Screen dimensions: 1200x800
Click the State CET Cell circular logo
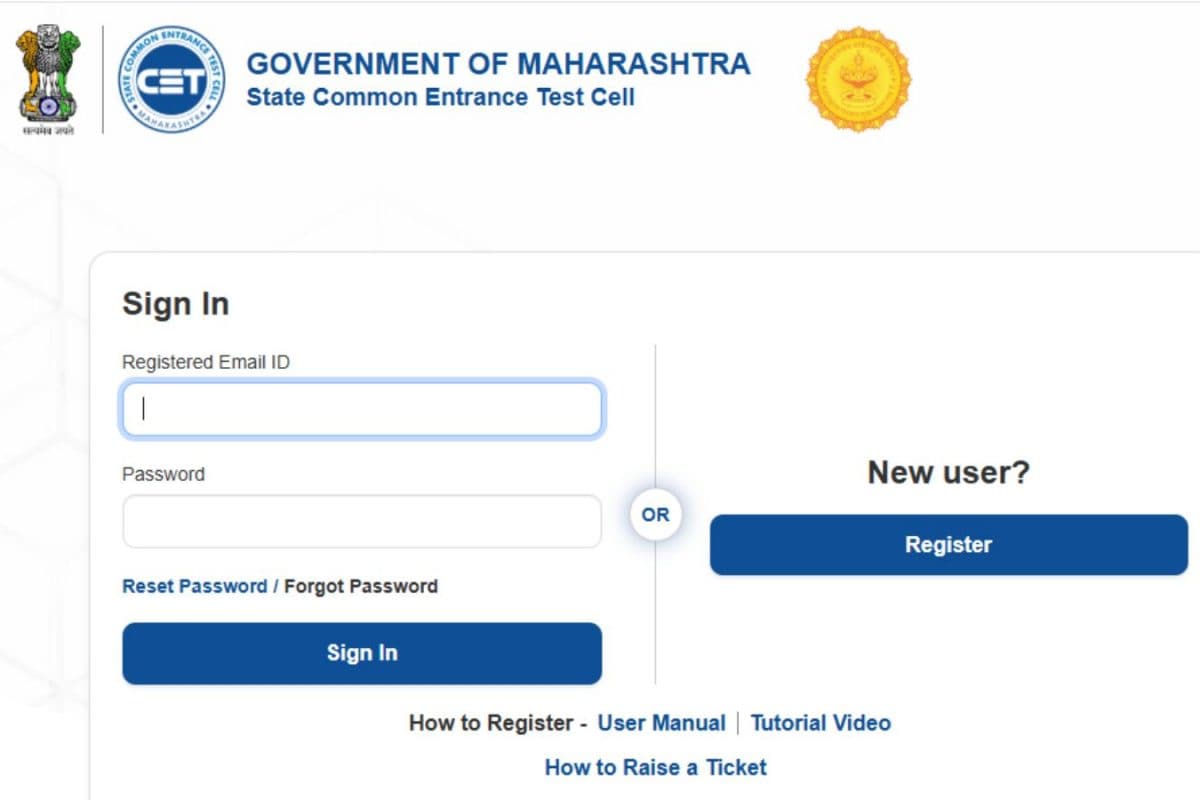[171, 80]
